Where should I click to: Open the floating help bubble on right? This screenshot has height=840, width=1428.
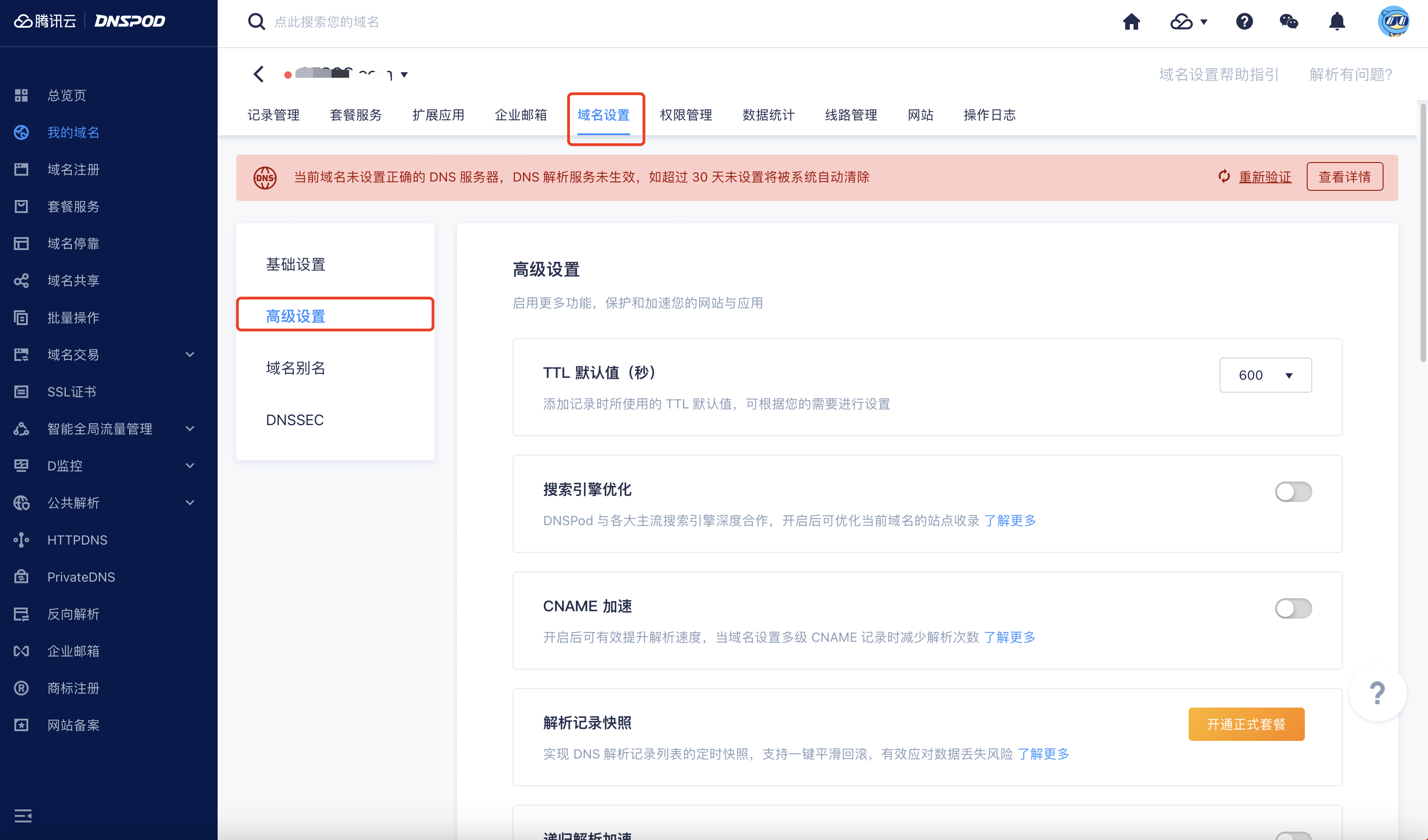1378,693
